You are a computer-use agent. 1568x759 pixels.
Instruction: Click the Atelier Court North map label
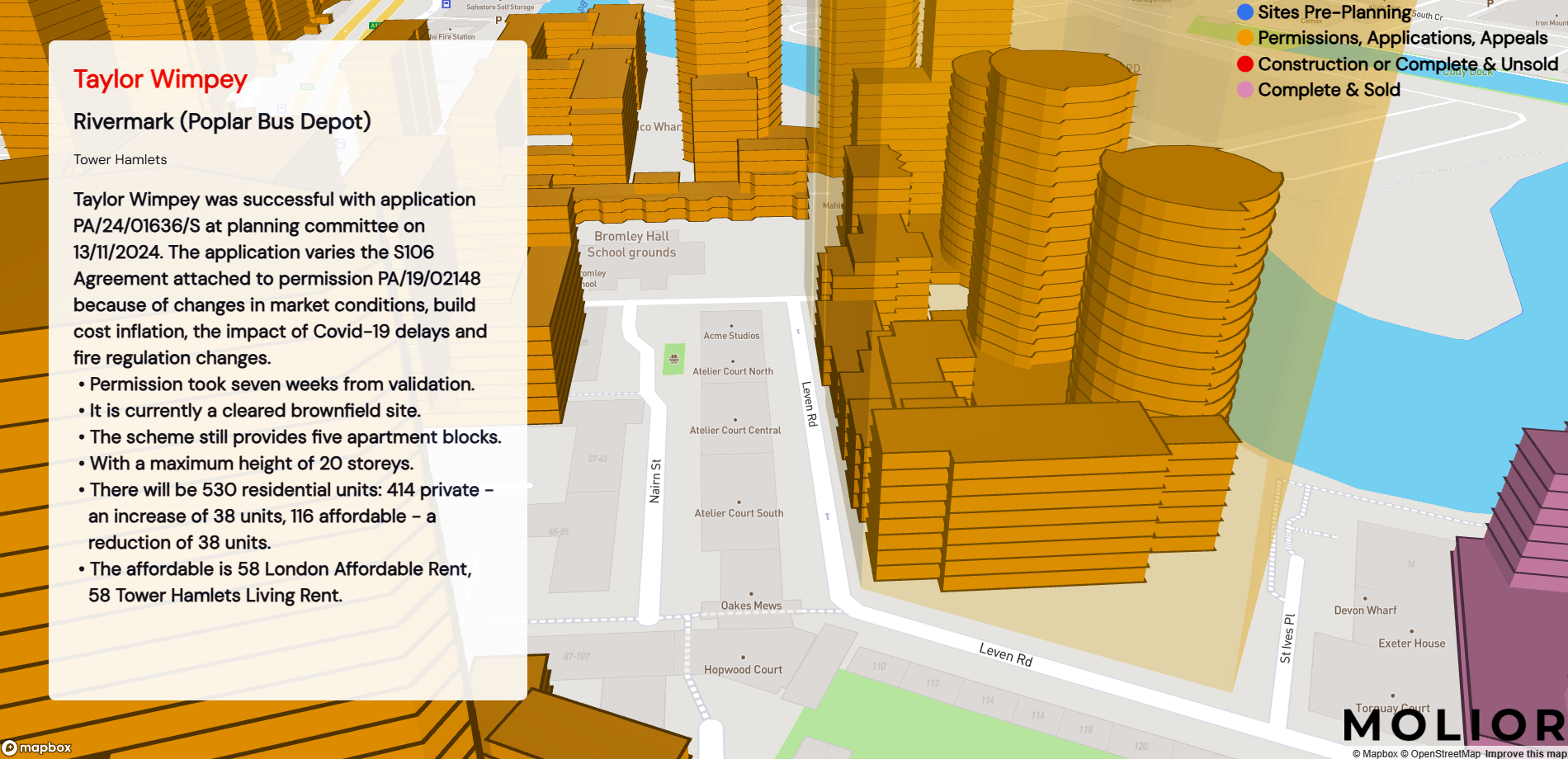click(733, 371)
